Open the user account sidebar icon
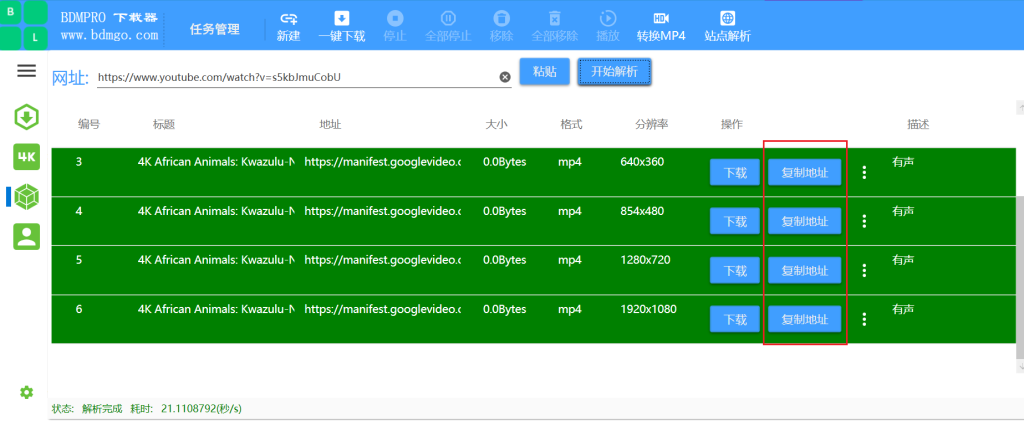1024x425 pixels. point(27,236)
